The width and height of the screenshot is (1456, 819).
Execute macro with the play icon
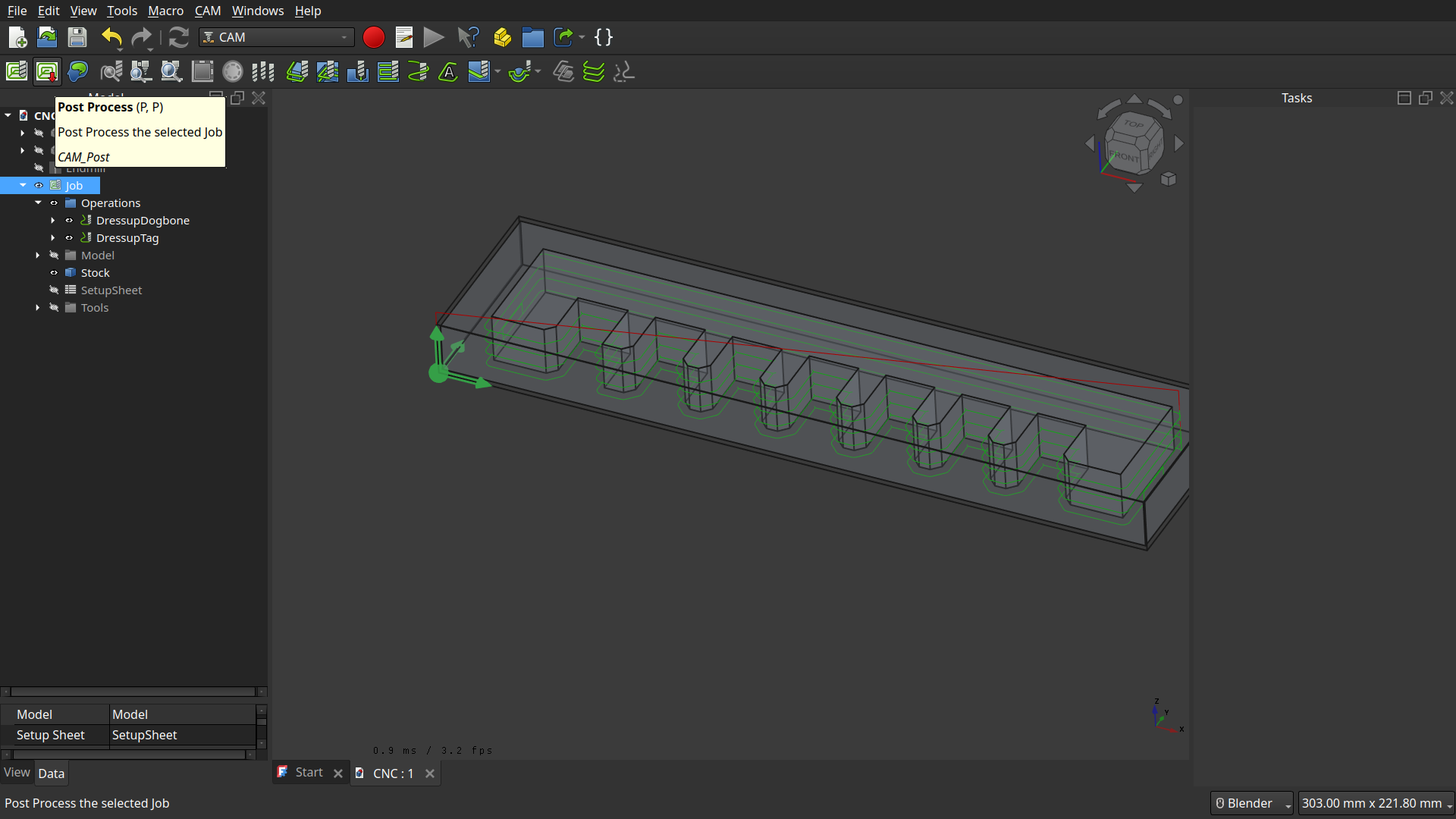(x=434, y=37)
